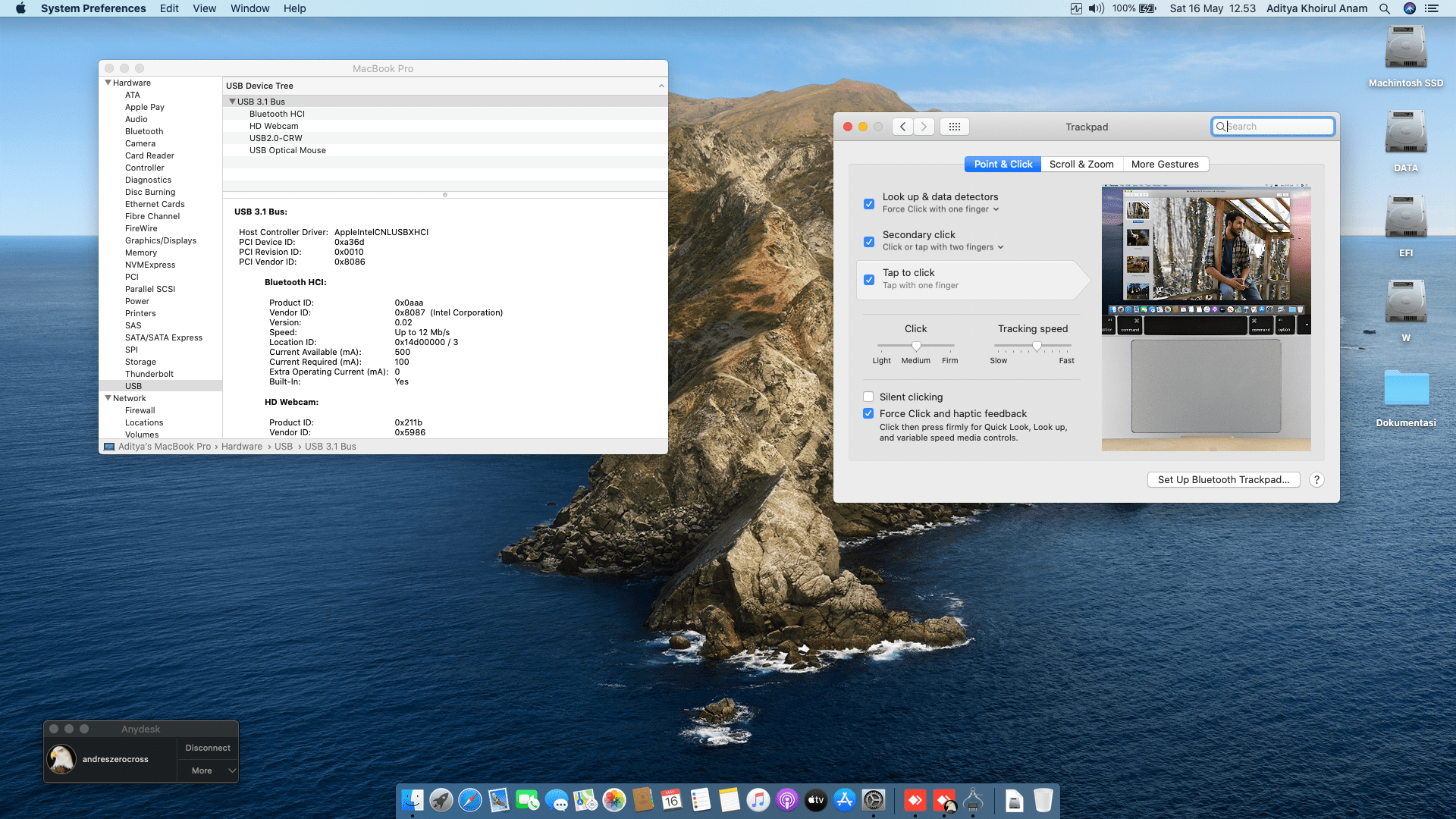Open Apple TV app in Dock
1456x819 pixels.
click(x=816, y=800)
